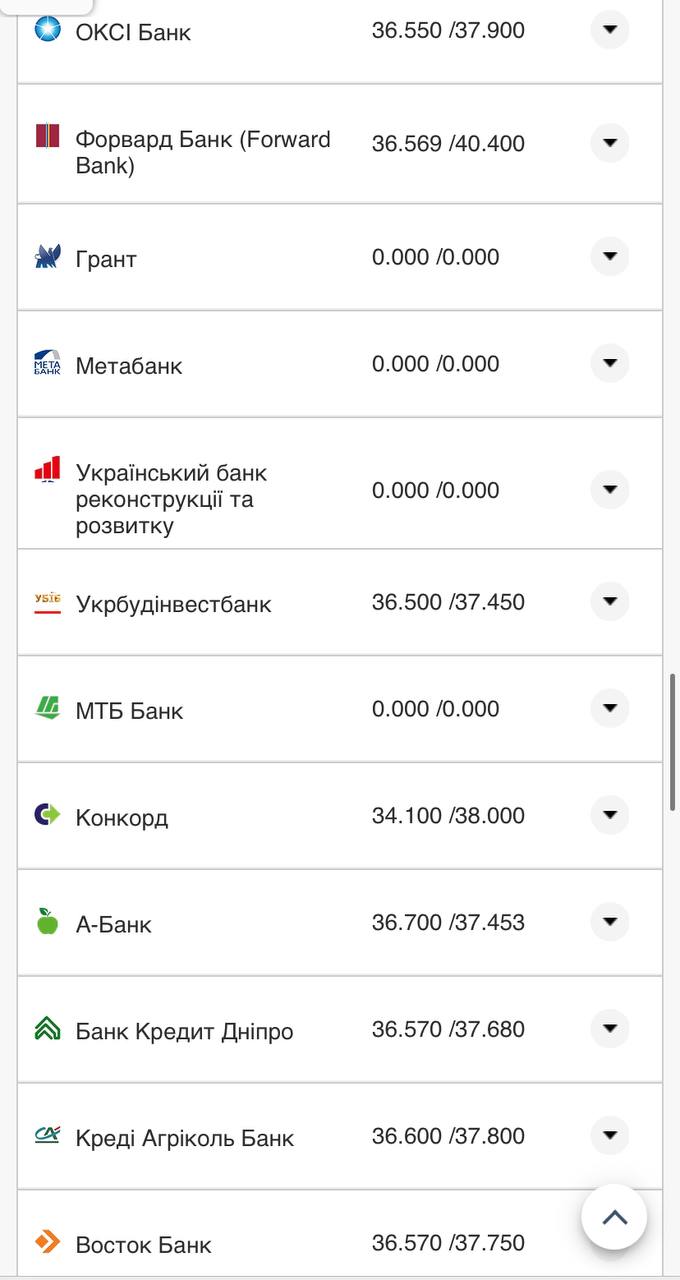Click the Грант bank logo icon
Screen dimensions: 680x1280
[x=47, y=257]
